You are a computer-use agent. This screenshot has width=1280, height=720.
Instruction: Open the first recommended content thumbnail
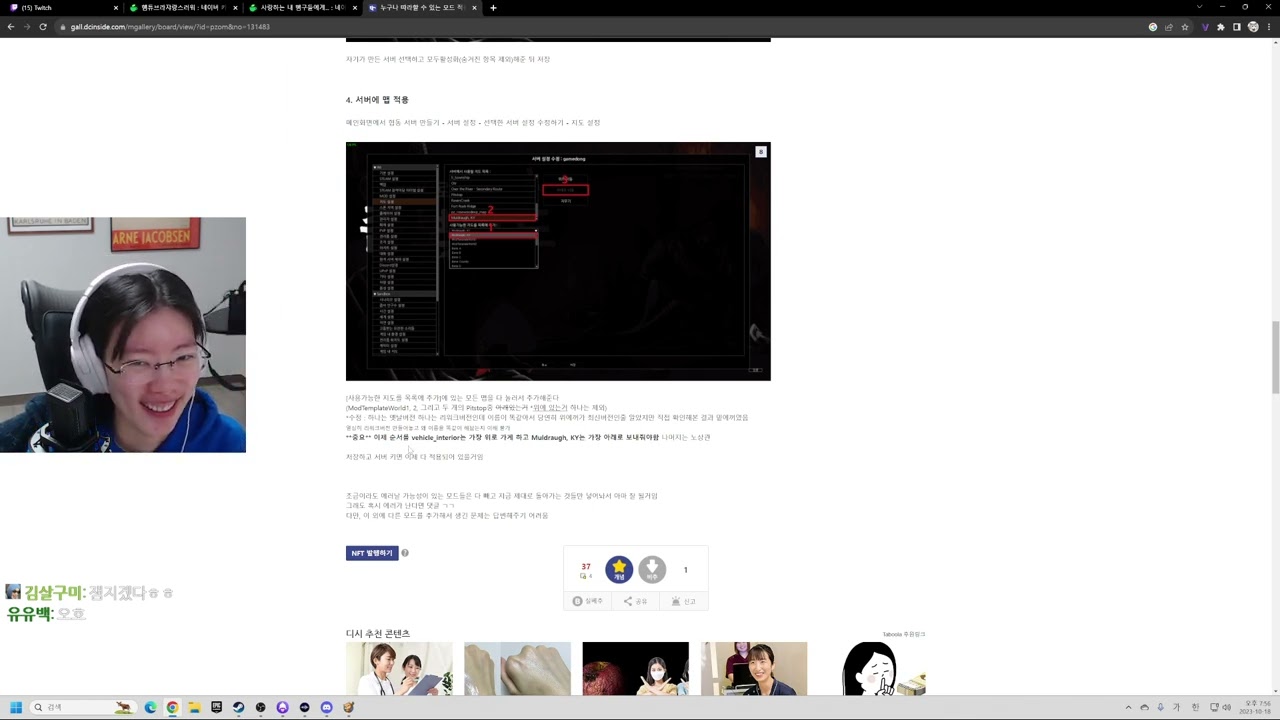pyautogui.click(x=399, y=668)
